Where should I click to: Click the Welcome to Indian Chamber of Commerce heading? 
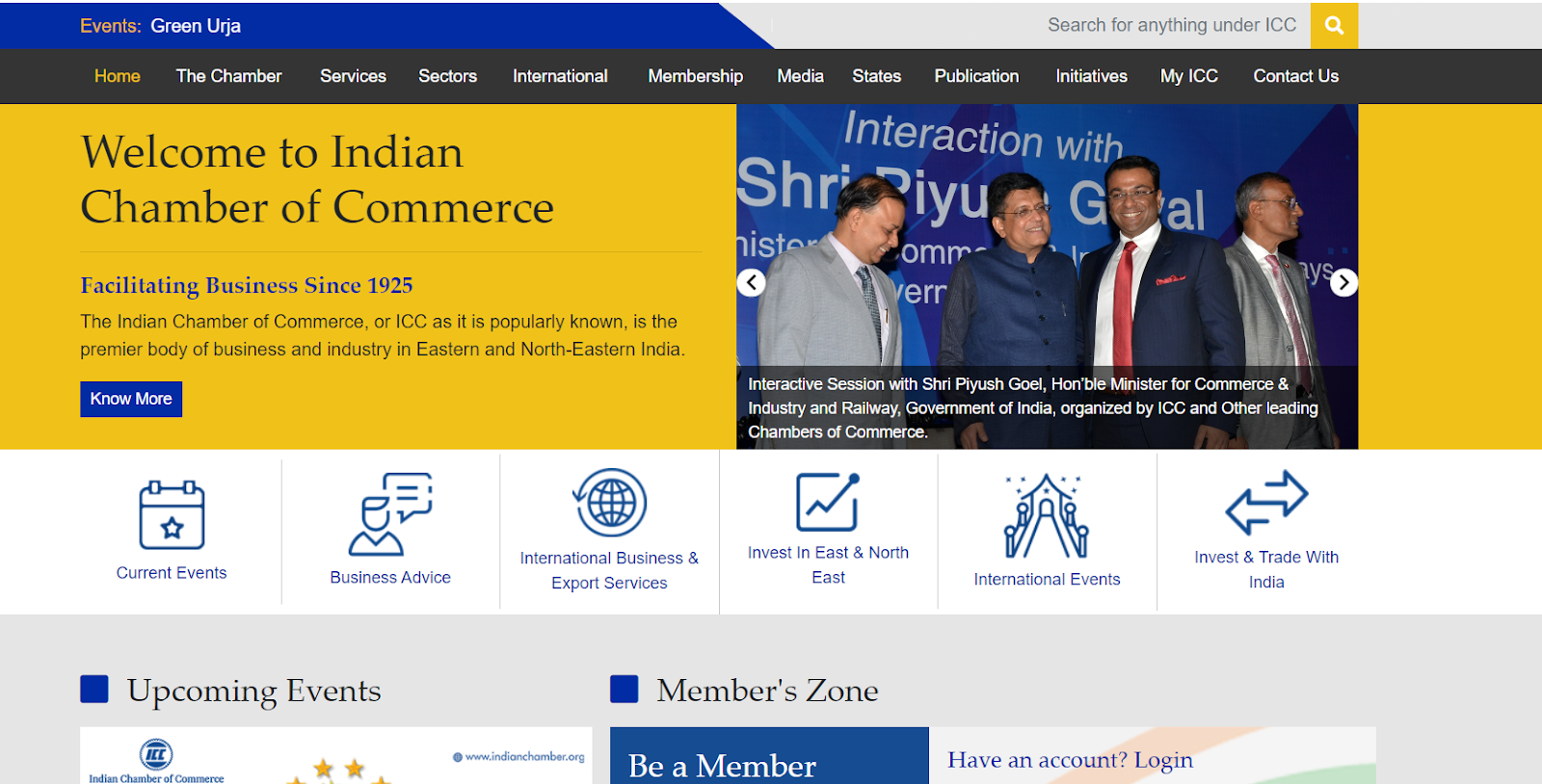coord(317,180)
